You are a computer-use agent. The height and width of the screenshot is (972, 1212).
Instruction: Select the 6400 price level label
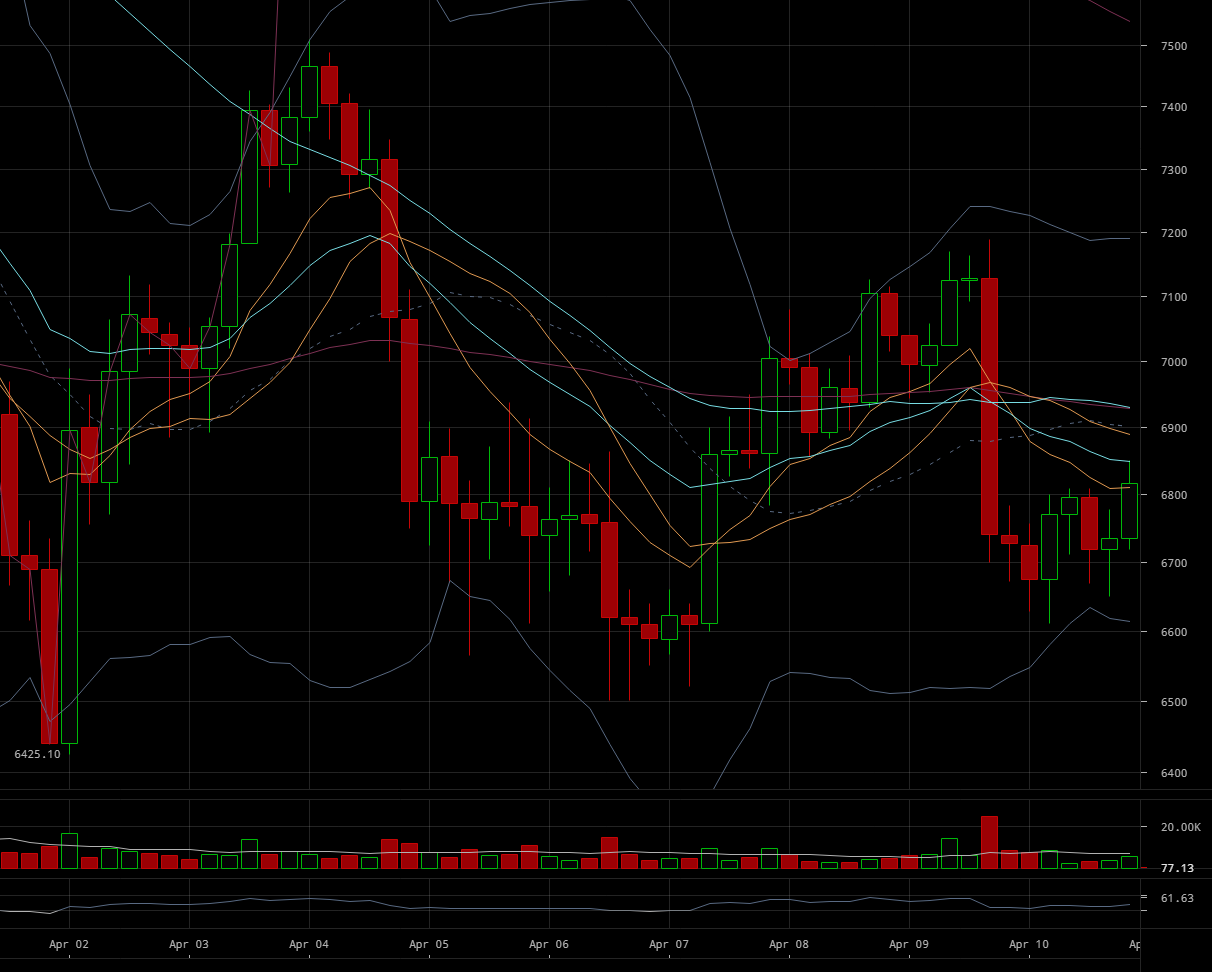[1174, 774]
